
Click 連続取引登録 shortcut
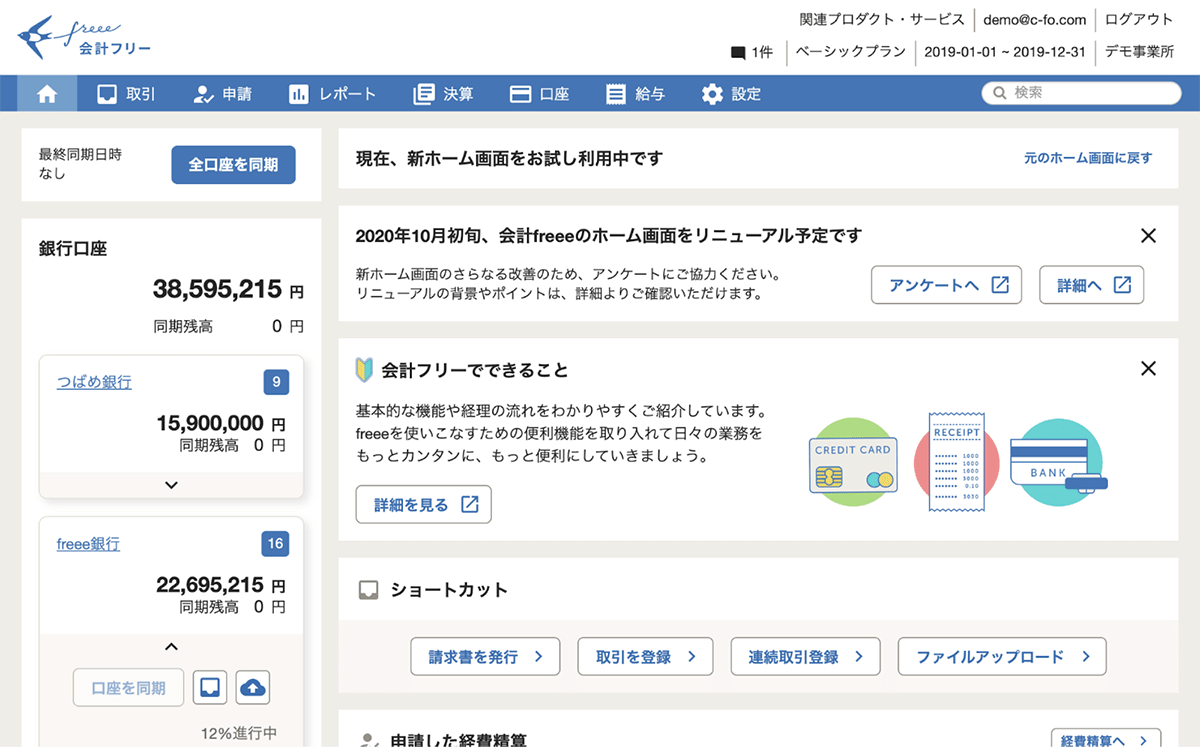[x=805, y=657]
